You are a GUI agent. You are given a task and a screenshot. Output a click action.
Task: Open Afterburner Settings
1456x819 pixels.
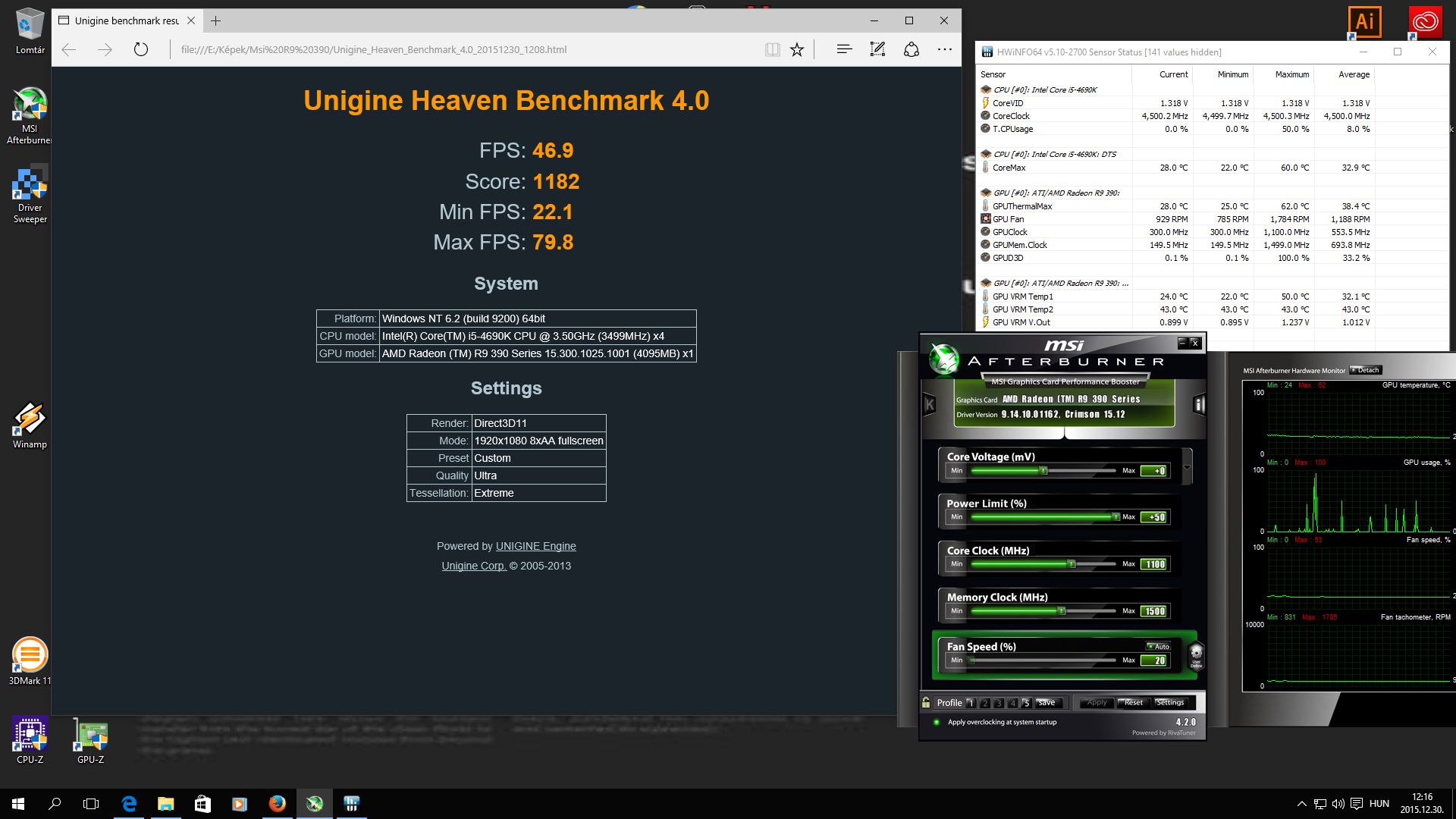[x=1170, y=702]
